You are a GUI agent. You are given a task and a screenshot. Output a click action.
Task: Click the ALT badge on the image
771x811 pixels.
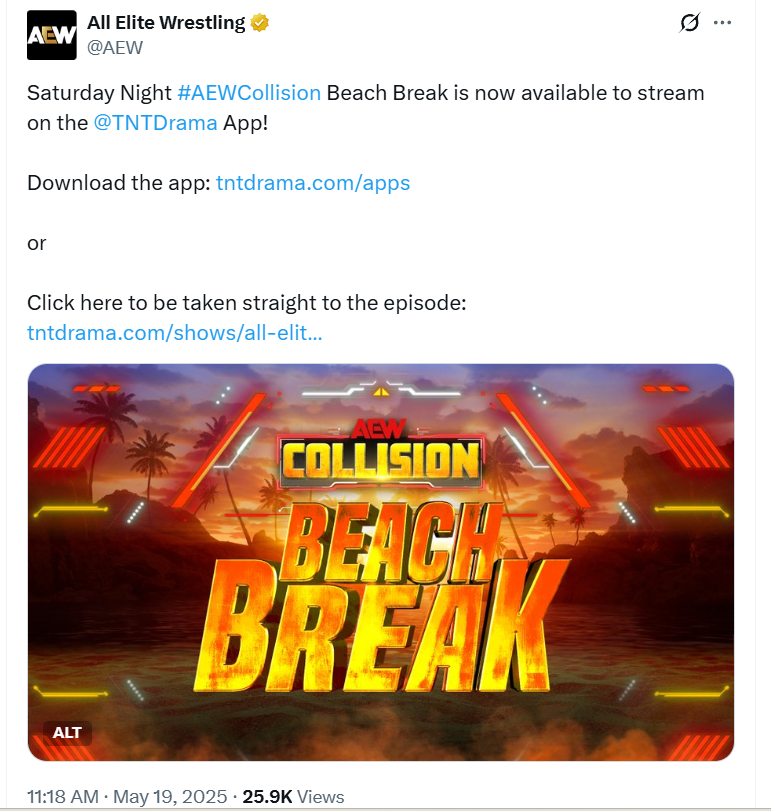pyautogui.click(x=67, y=732)
